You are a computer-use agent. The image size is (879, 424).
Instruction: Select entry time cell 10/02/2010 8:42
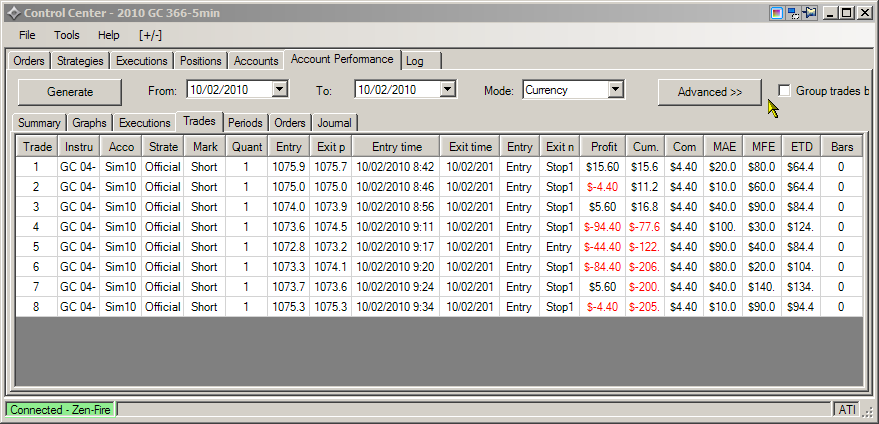395,167
